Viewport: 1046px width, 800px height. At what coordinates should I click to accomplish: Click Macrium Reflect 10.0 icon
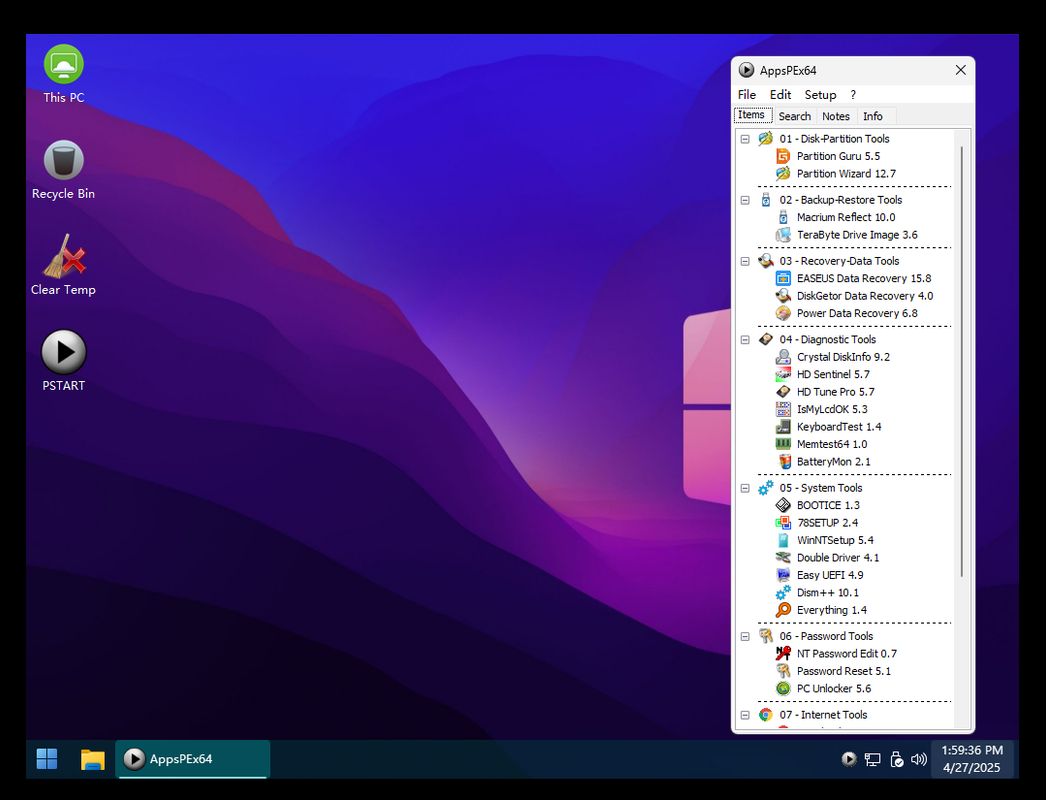(783, 218)
